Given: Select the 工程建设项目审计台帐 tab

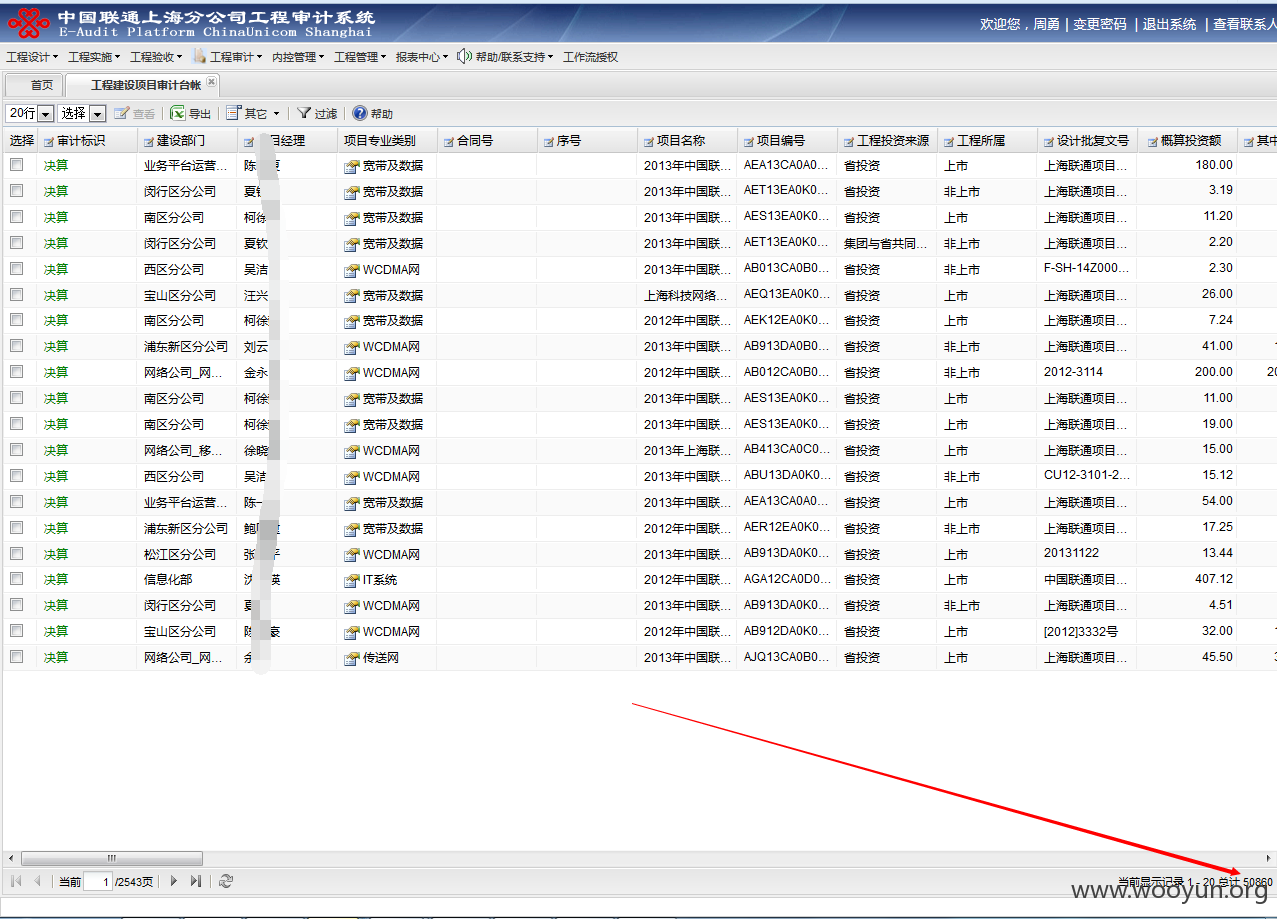Looking at the screenshot, I should (145, 85).
